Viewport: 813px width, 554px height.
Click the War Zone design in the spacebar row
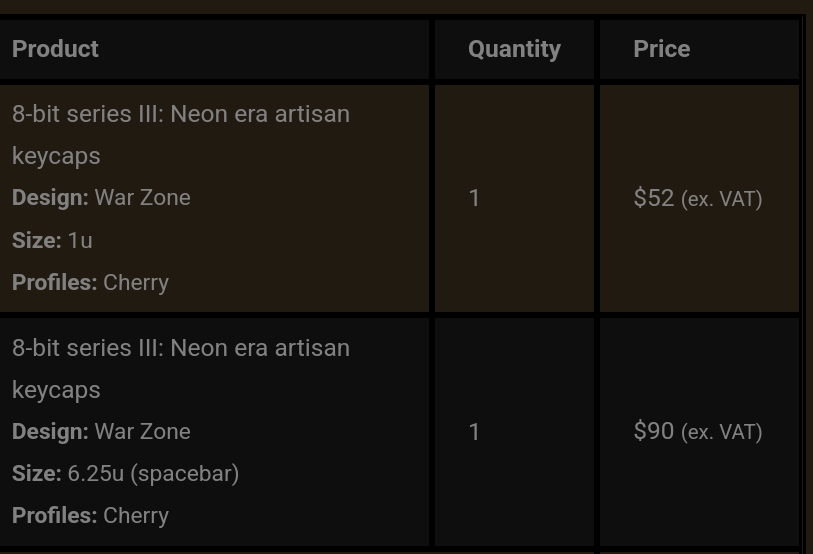(142, 432)
